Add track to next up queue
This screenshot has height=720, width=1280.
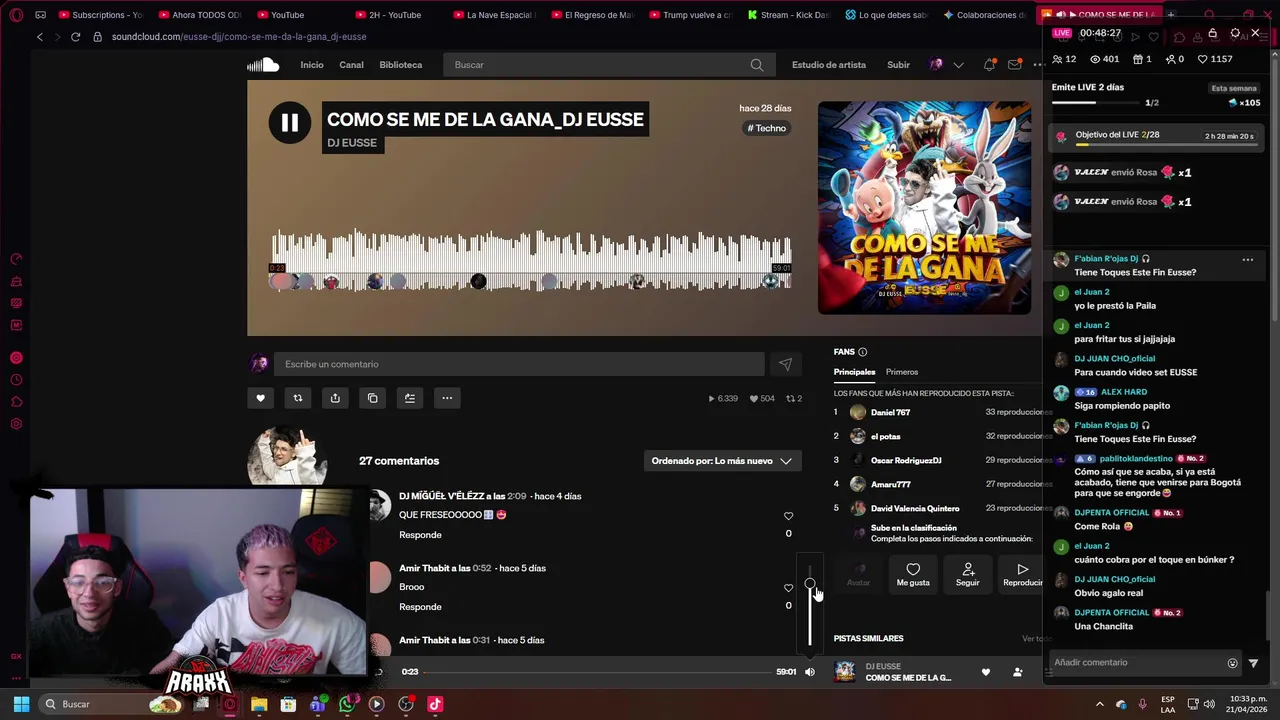pos(410,398)
